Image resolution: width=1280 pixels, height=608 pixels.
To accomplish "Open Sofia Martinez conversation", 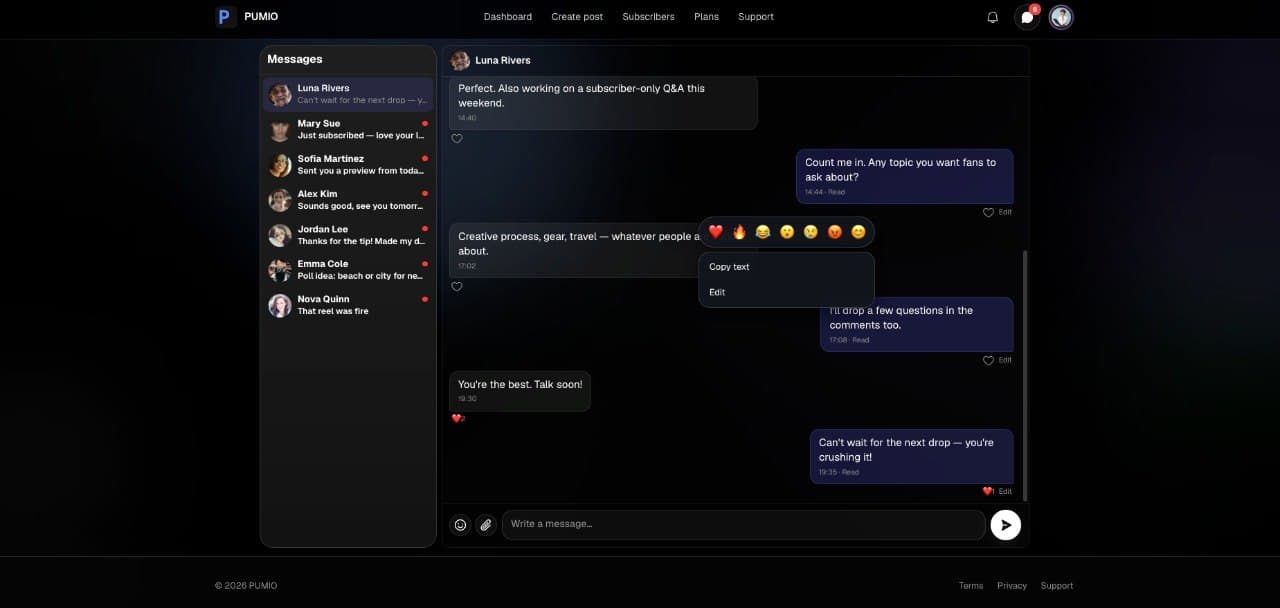I will coord(348,165).
